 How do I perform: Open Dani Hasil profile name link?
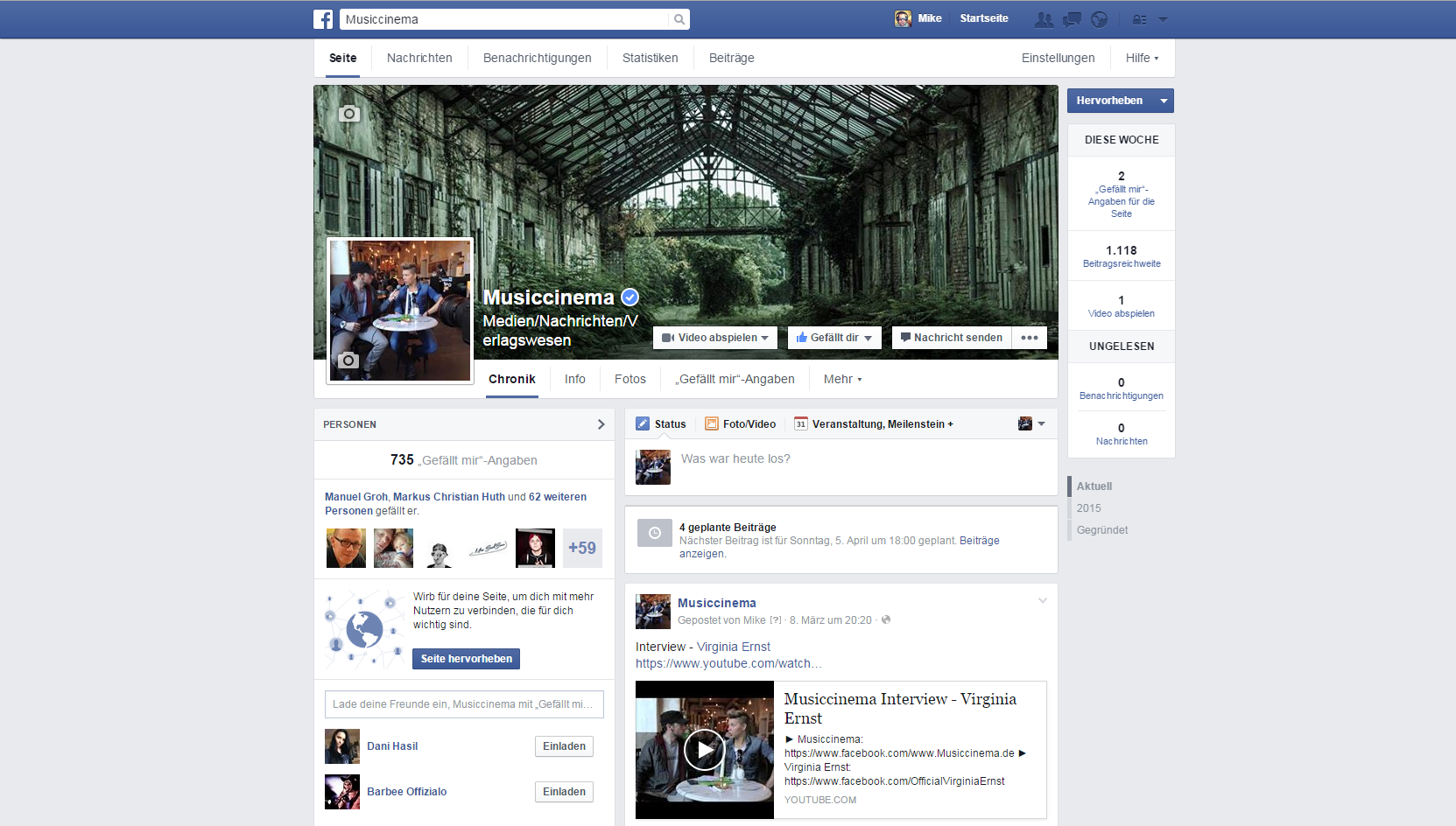coord(392,746)
